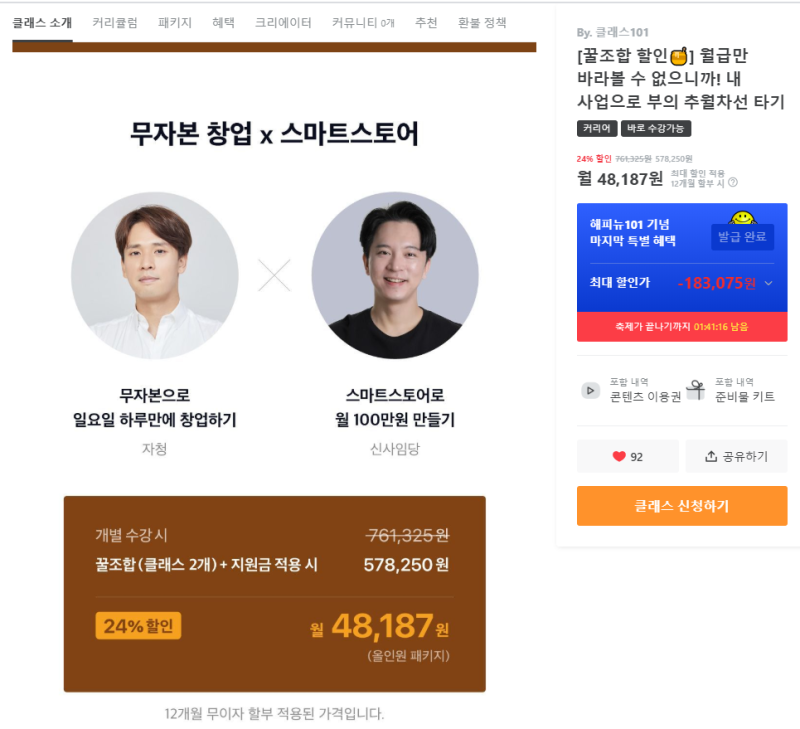Click the red heart like icon
This screenshot has height=729, width=800.
[618, 456]
